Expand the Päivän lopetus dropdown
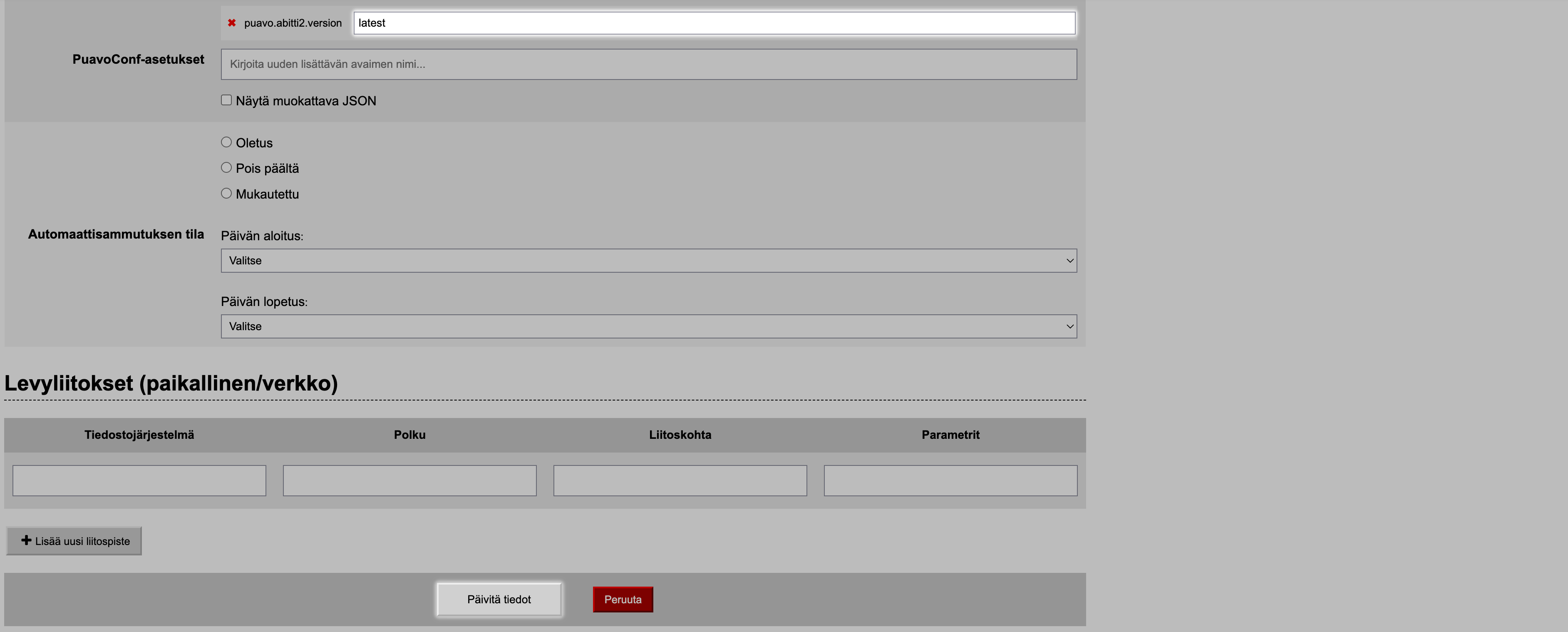 648,326
